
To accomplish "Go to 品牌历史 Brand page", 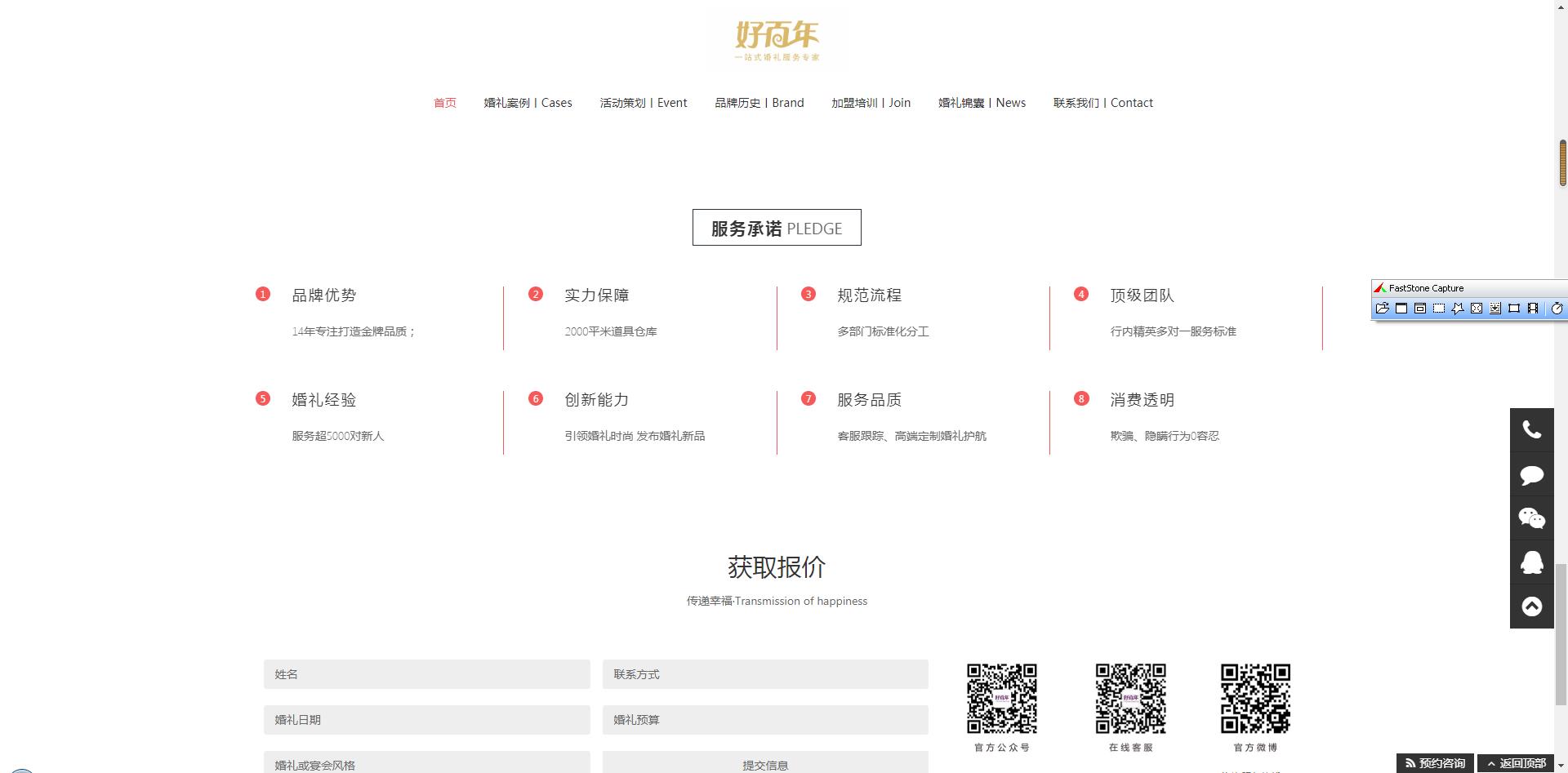I will 759,103.
